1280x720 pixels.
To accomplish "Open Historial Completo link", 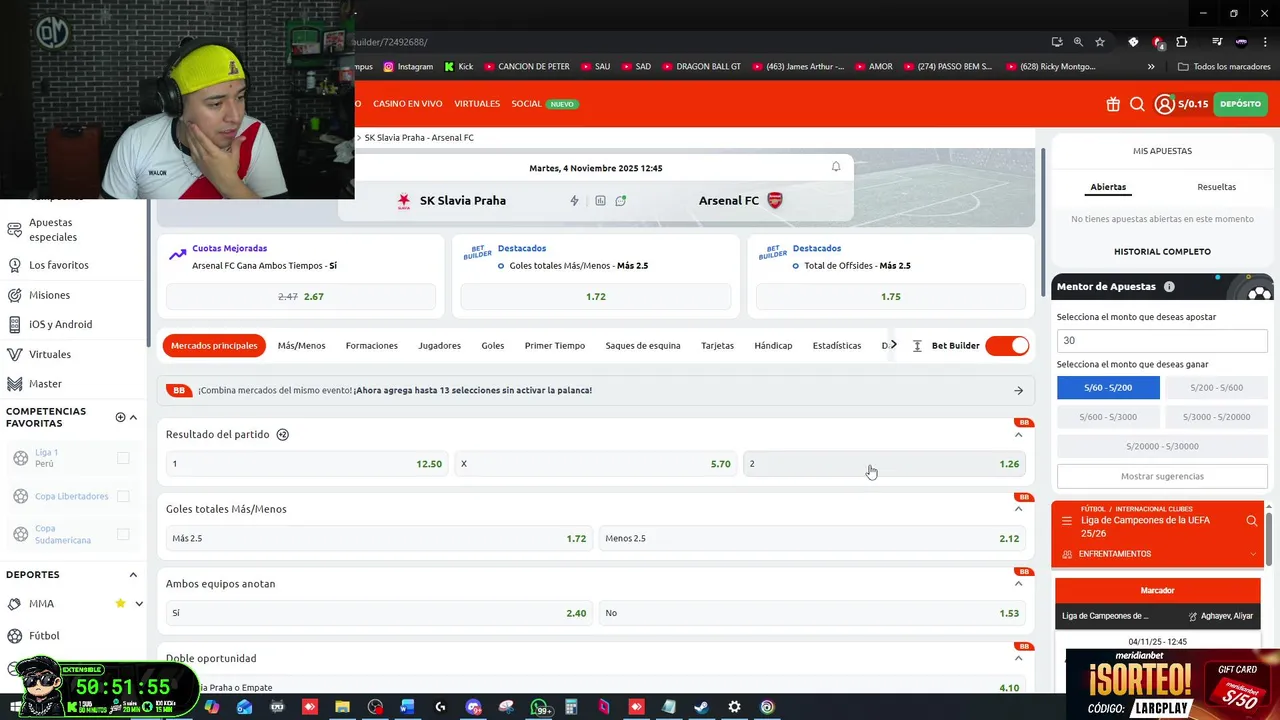I will 1162,252.
